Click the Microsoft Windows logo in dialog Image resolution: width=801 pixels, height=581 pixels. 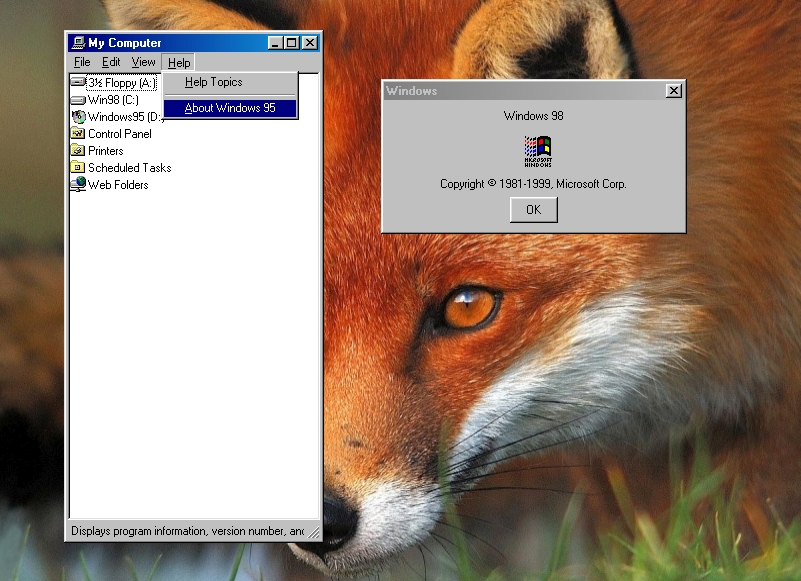(538, 151)
